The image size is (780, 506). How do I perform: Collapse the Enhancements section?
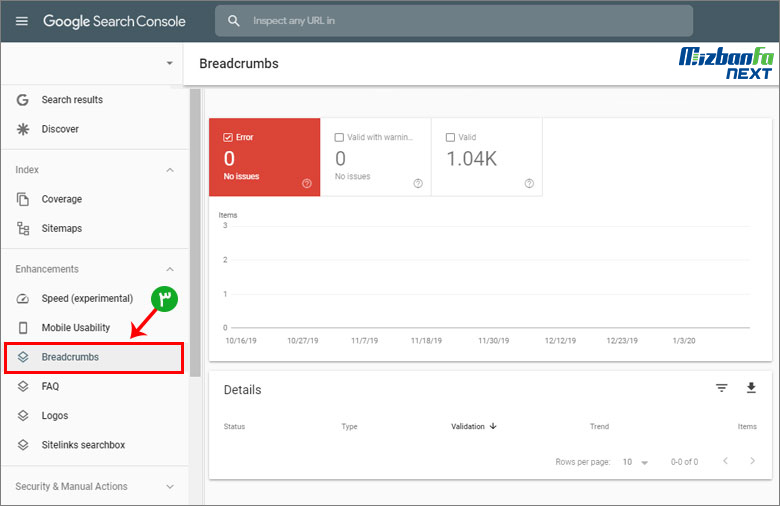(170, 269)
